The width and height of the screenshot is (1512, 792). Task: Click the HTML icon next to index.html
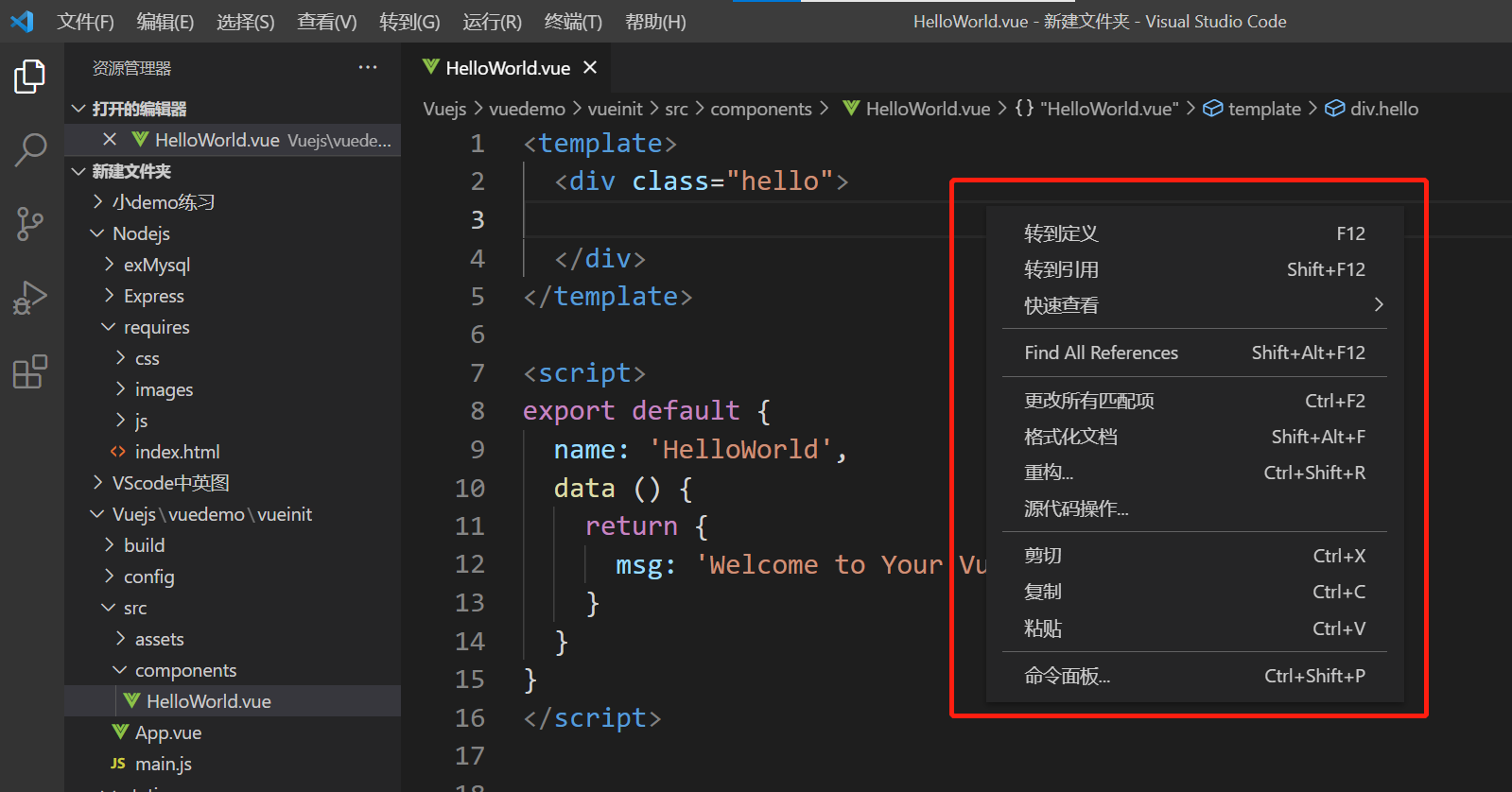click(118, 452)
